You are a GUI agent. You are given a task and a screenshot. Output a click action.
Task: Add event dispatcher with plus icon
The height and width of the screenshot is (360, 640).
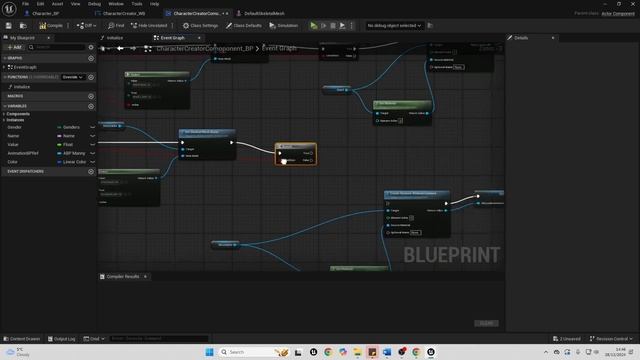(x=91, y=172)
